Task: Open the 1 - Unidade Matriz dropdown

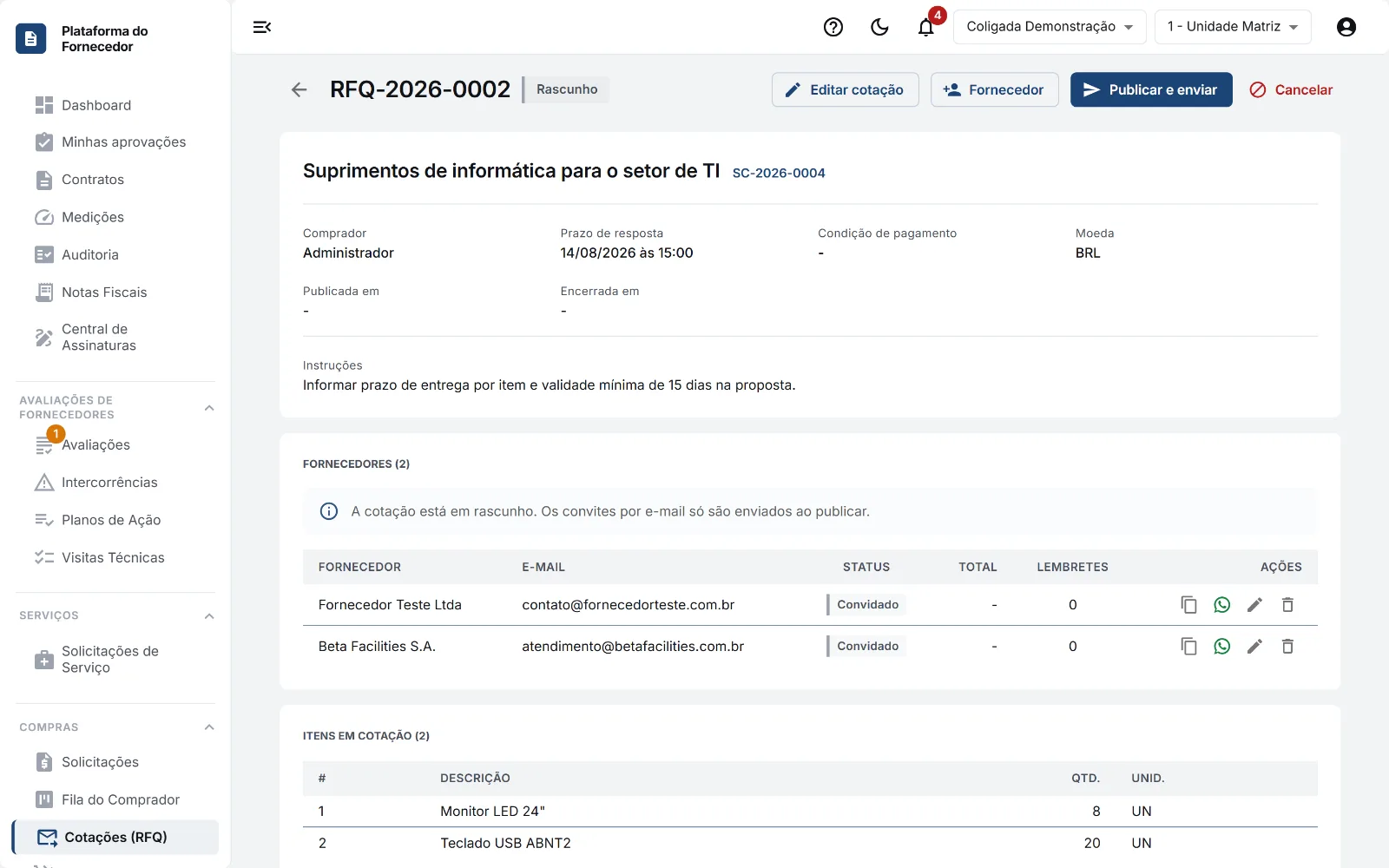Action: tap(1233, 27)
